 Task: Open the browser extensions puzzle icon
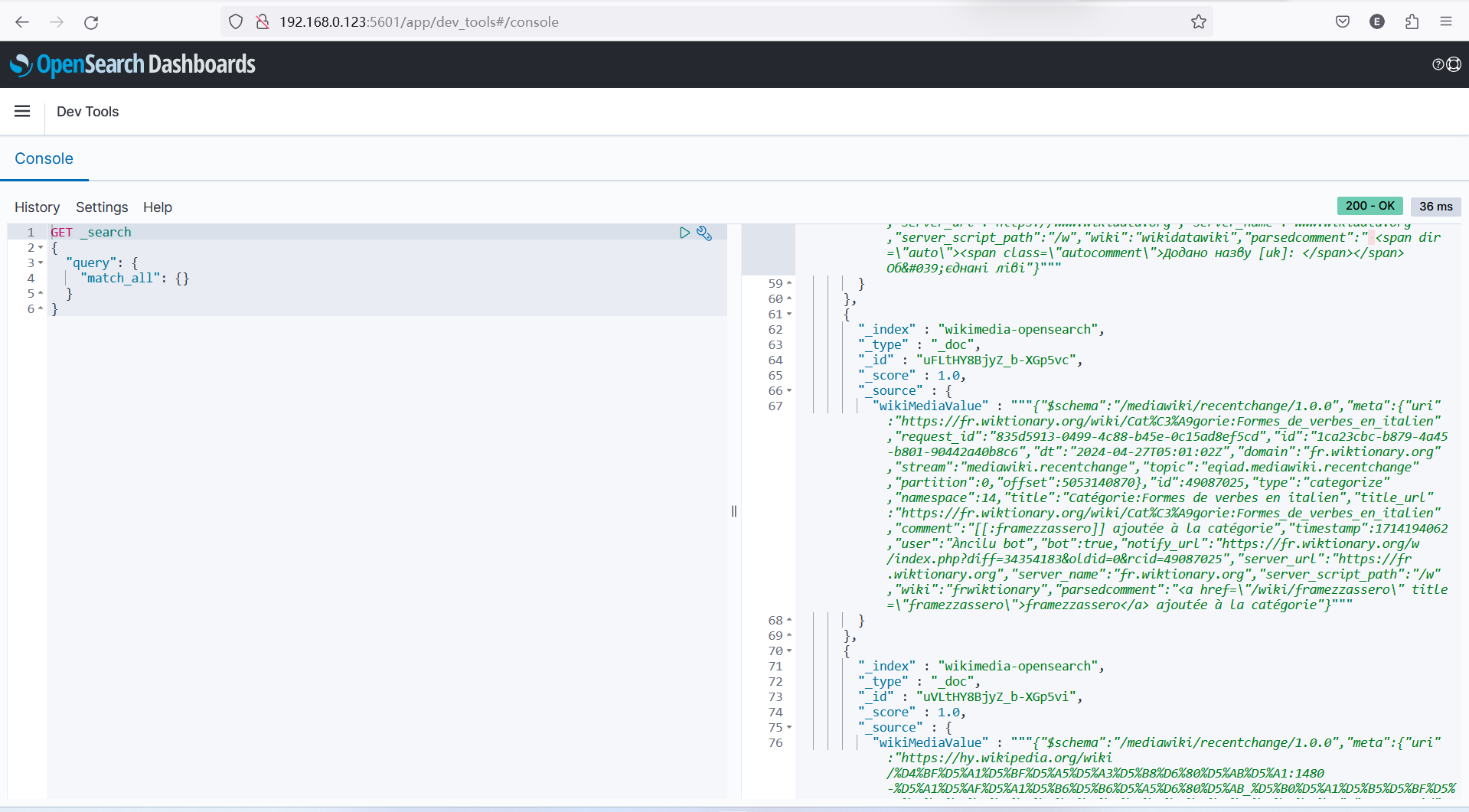(x=1412, y=22)
